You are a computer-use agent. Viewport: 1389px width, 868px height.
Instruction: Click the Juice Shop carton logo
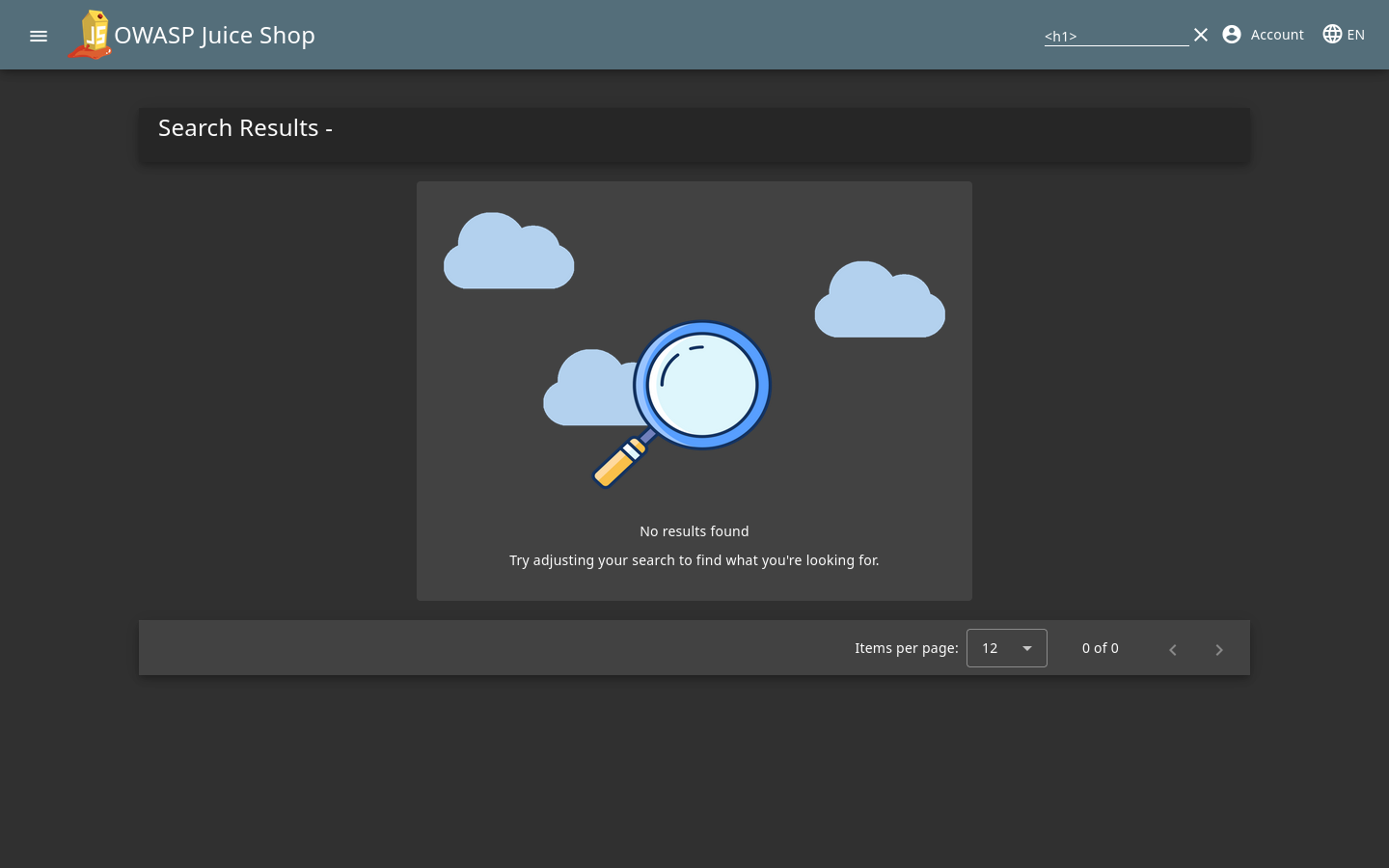[x=91, y=35]
